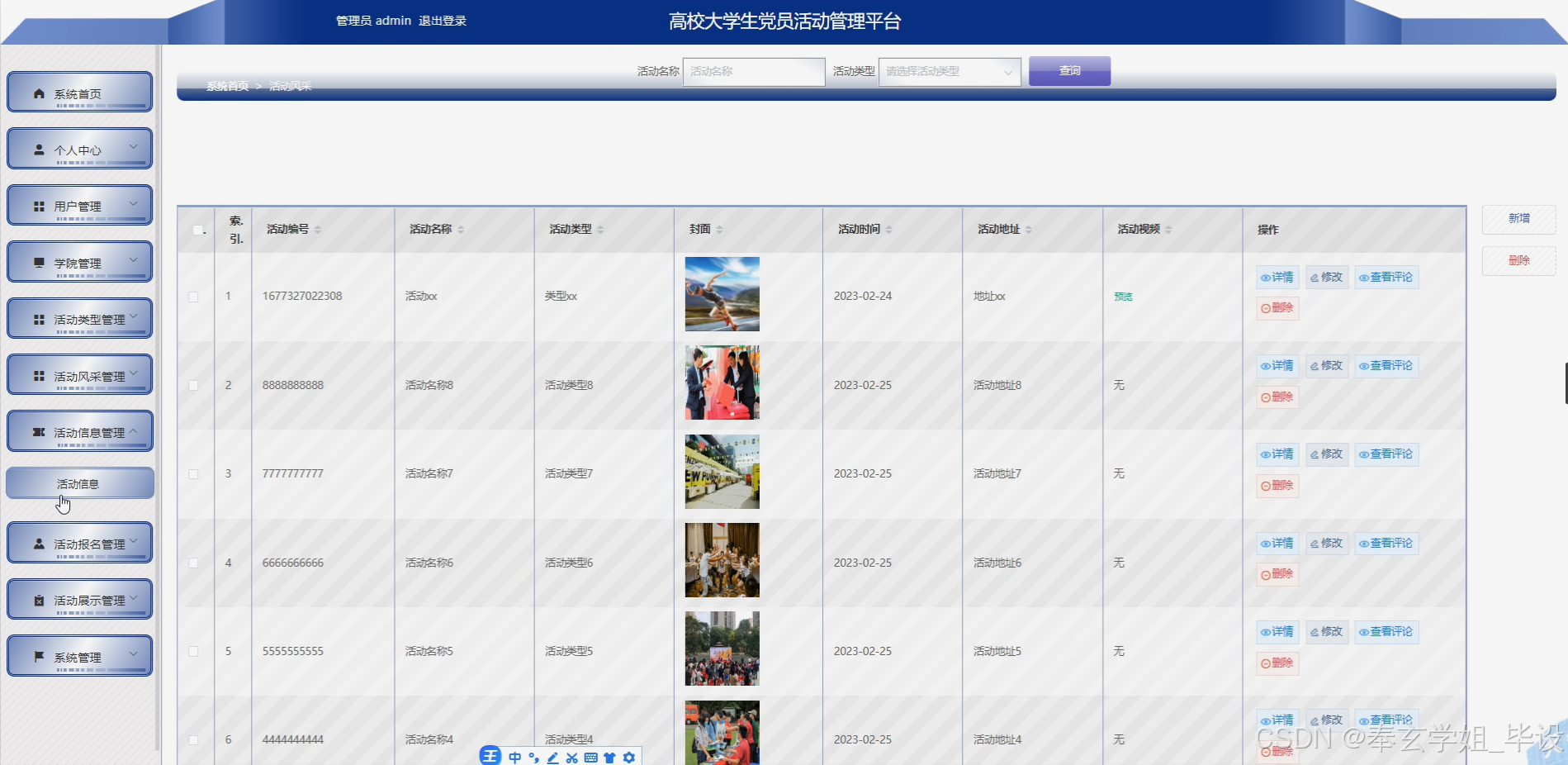Click 系统首页 in the breadcrumb
The image size is (1568, 765).
(227, 86)
